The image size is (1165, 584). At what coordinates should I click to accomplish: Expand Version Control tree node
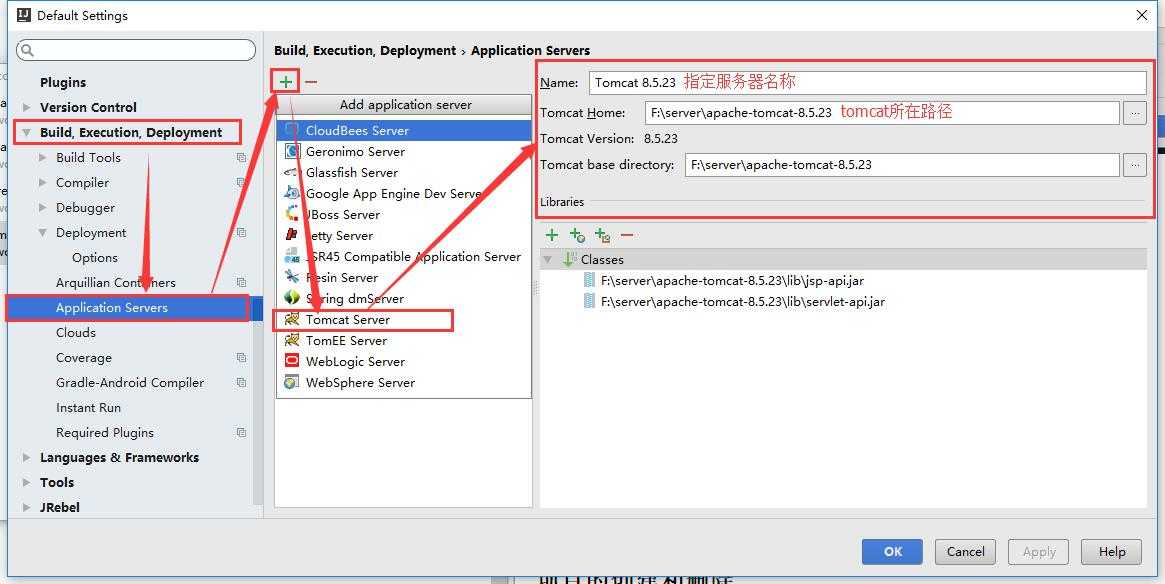coord(27,108)
